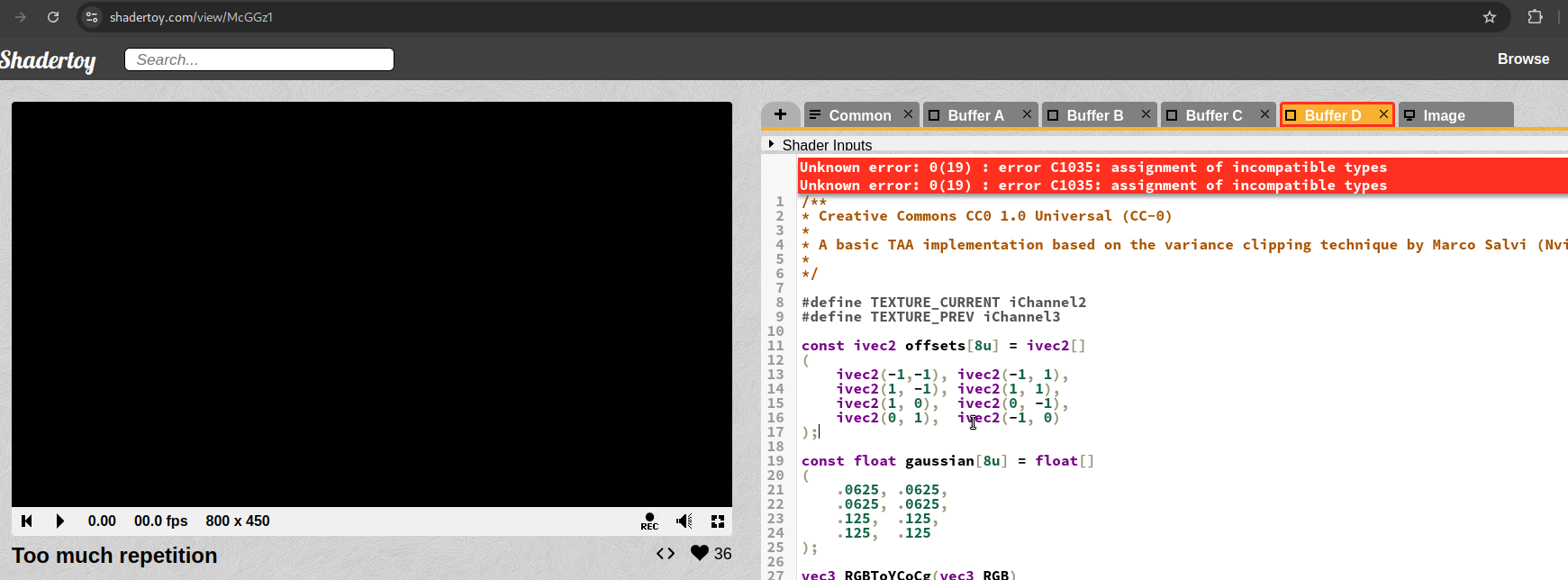Viewport: 1568px width, 580px height.
Task: Open the Browse page
Action: [1523, 59]
